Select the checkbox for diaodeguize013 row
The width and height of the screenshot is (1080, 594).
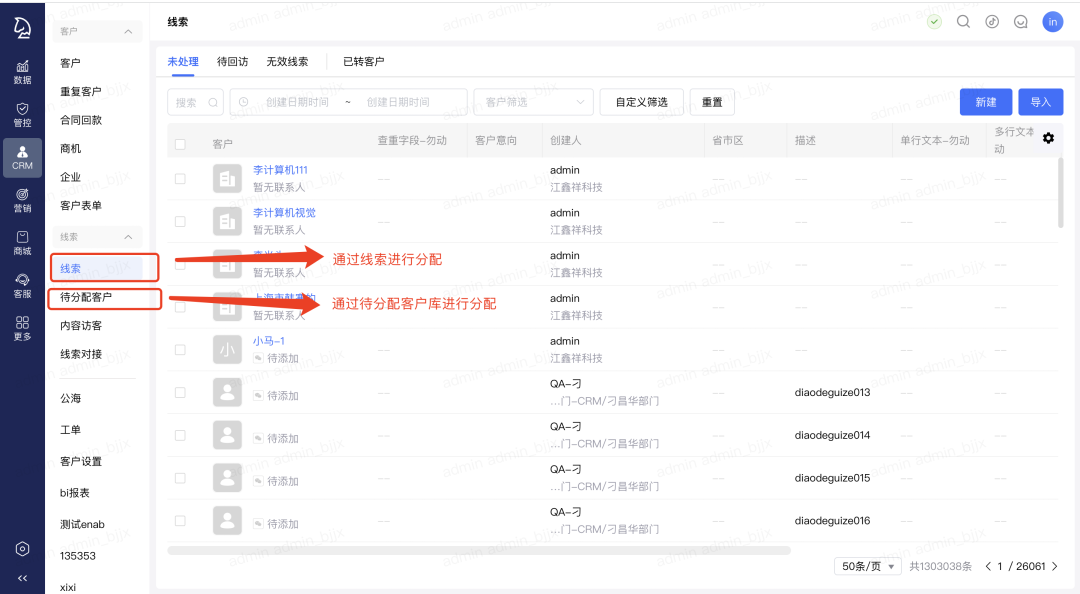180,393
